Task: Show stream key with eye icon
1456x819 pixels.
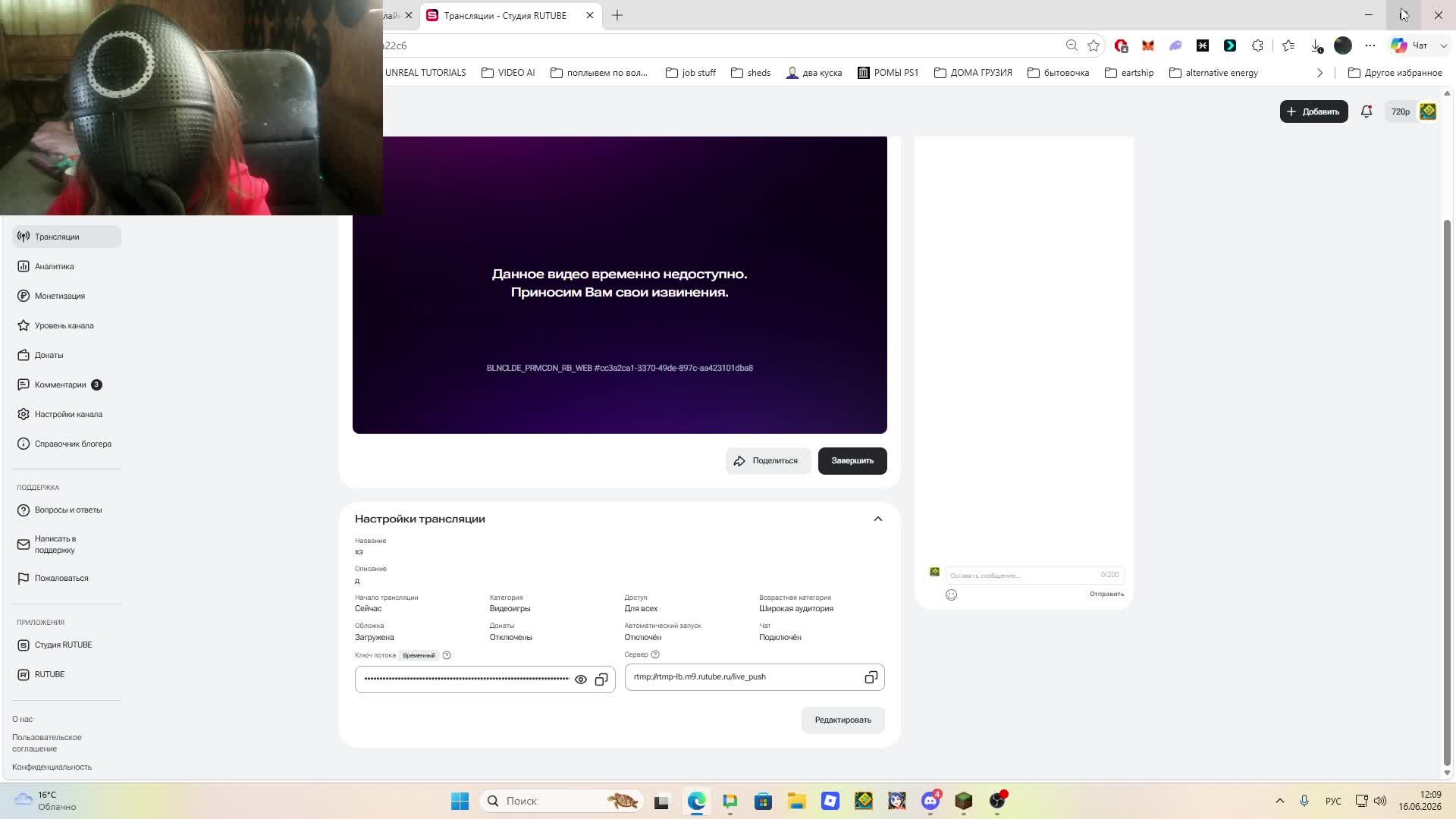Action: 581,679
